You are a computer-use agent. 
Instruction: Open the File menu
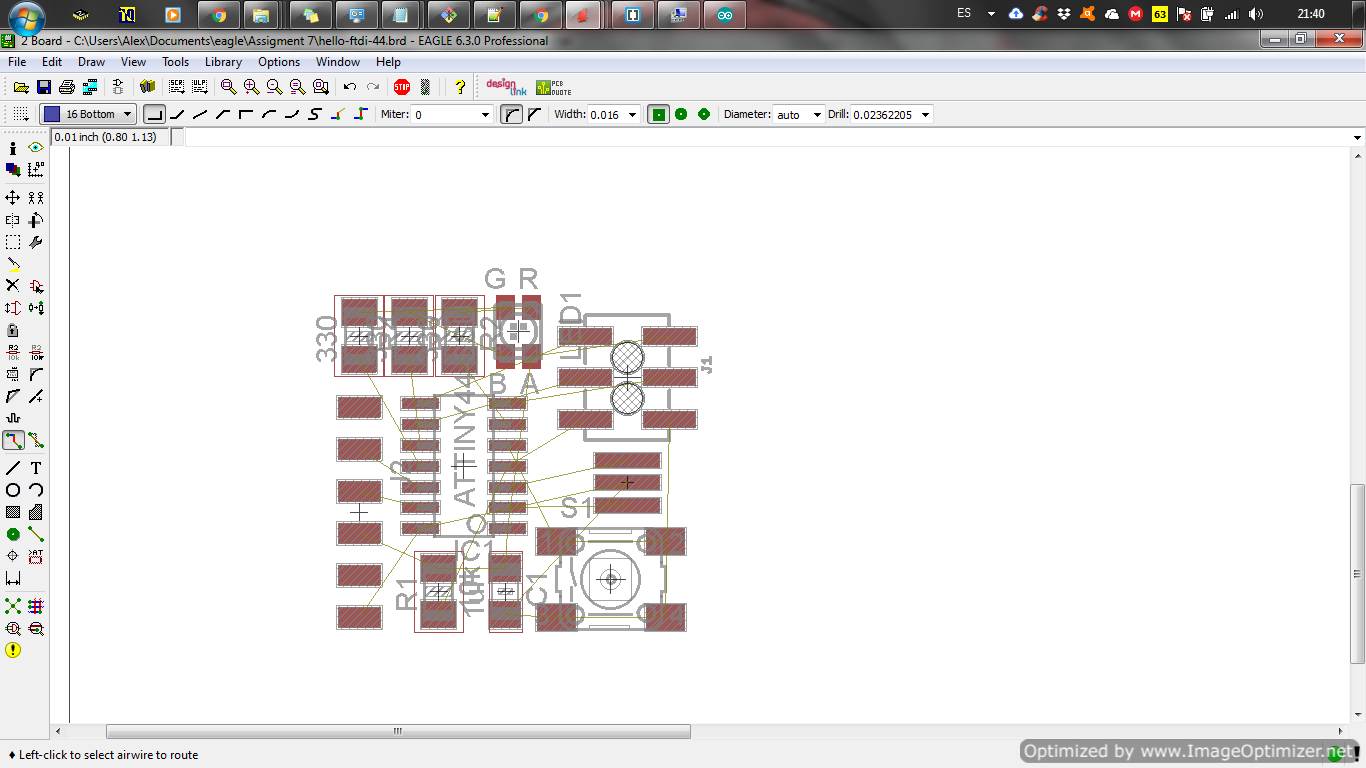click(x=17, y=62)
